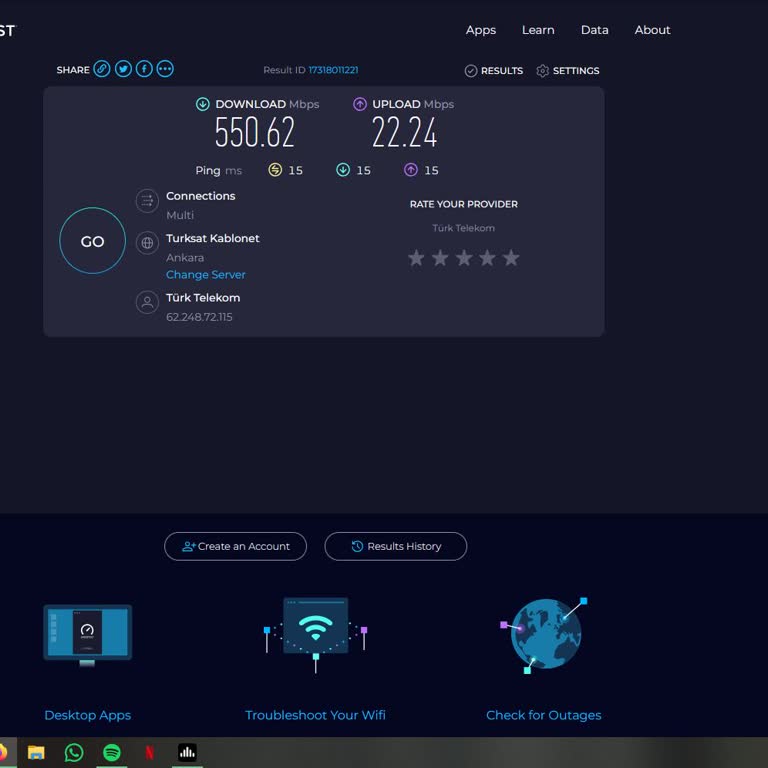768x768 pixels.
Task: Select the 550.62 download speed value
Action: (x=255, y=132)
